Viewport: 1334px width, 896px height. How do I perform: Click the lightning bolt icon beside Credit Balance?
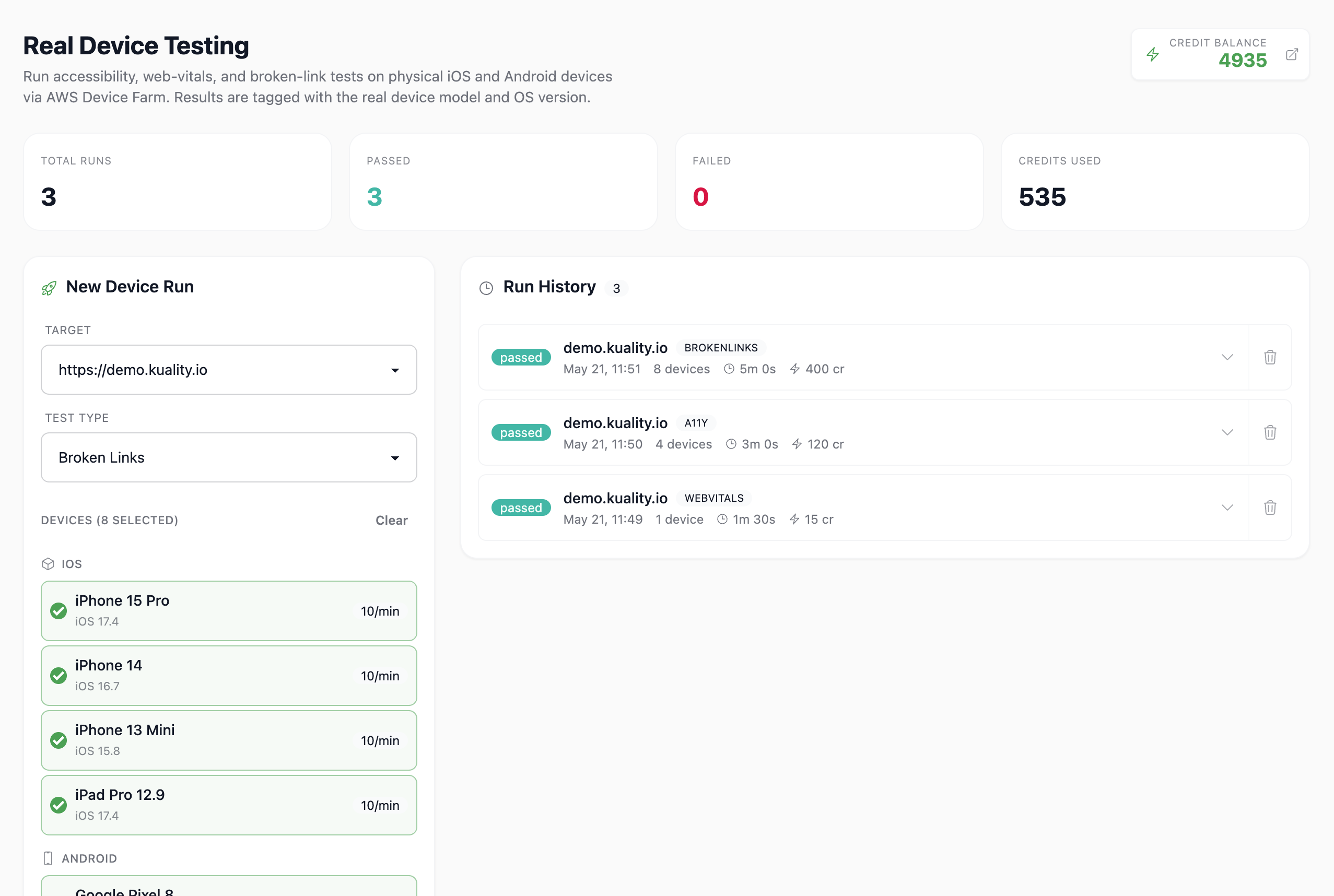pos(1153,54)
